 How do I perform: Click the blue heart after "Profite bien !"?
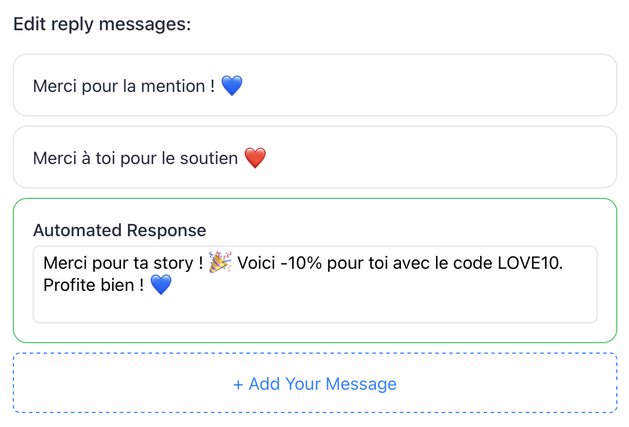tap(160, 286)
